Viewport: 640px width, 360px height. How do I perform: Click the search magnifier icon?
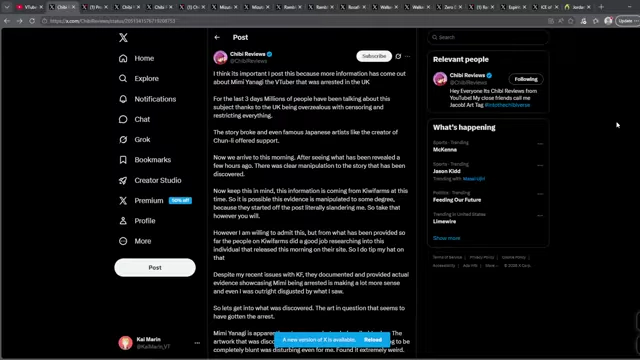click(435, 37)
